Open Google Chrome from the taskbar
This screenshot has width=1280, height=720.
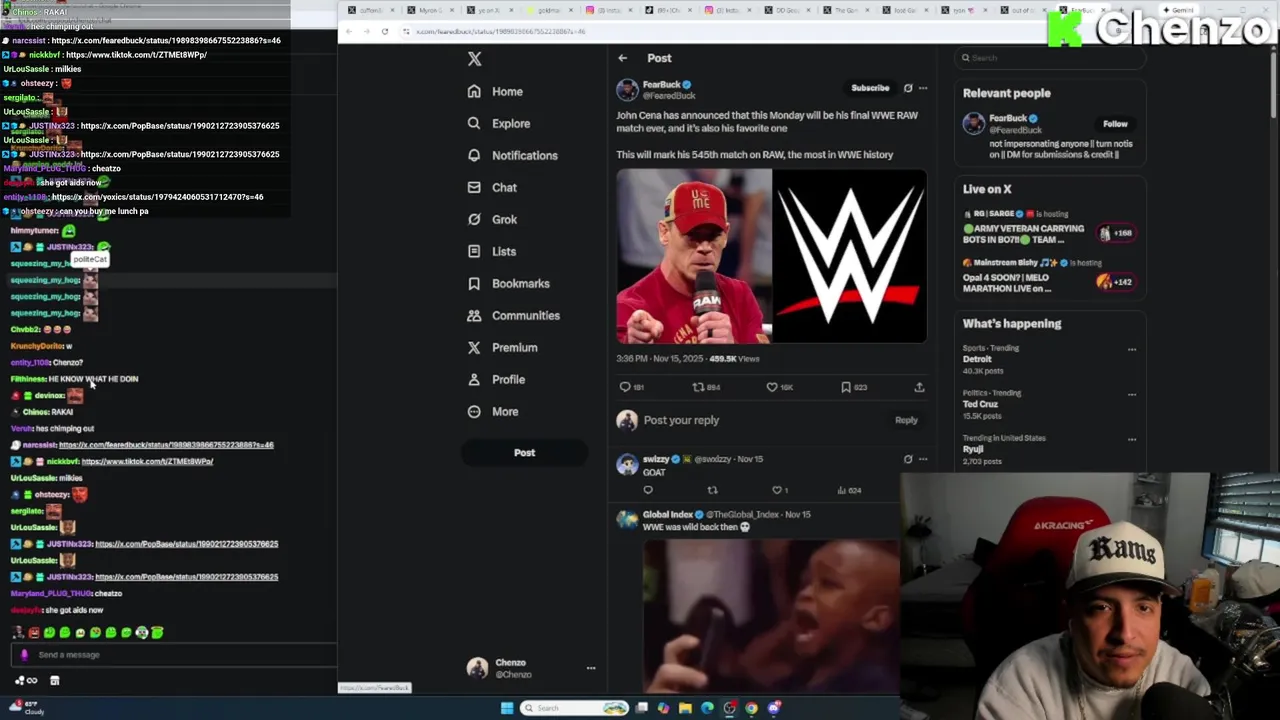[x=752, y=708]
